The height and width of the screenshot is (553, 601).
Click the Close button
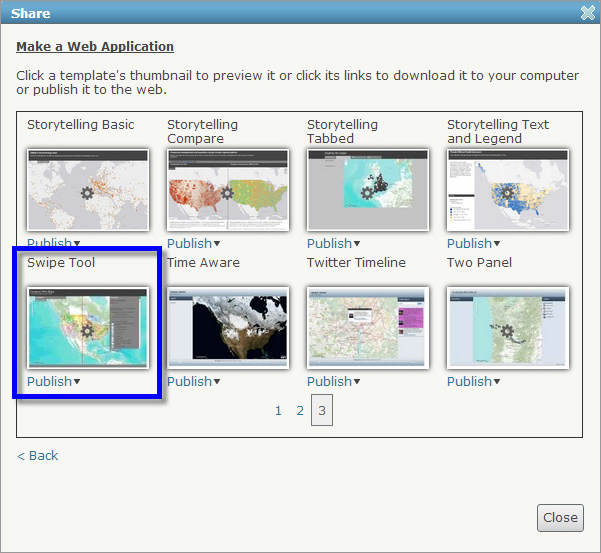point(560,518)
